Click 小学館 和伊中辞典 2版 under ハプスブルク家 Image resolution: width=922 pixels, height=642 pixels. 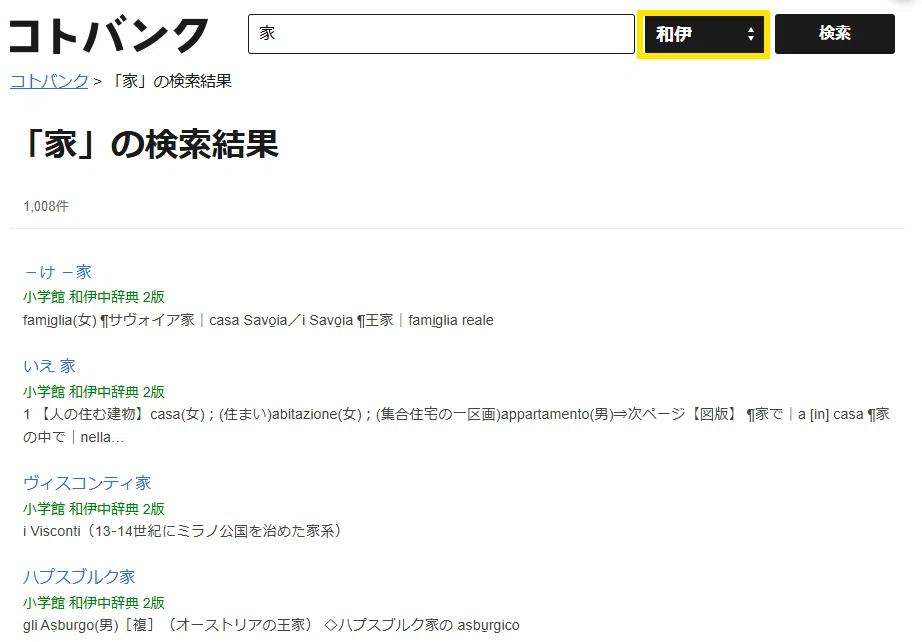tap(94, 603)
